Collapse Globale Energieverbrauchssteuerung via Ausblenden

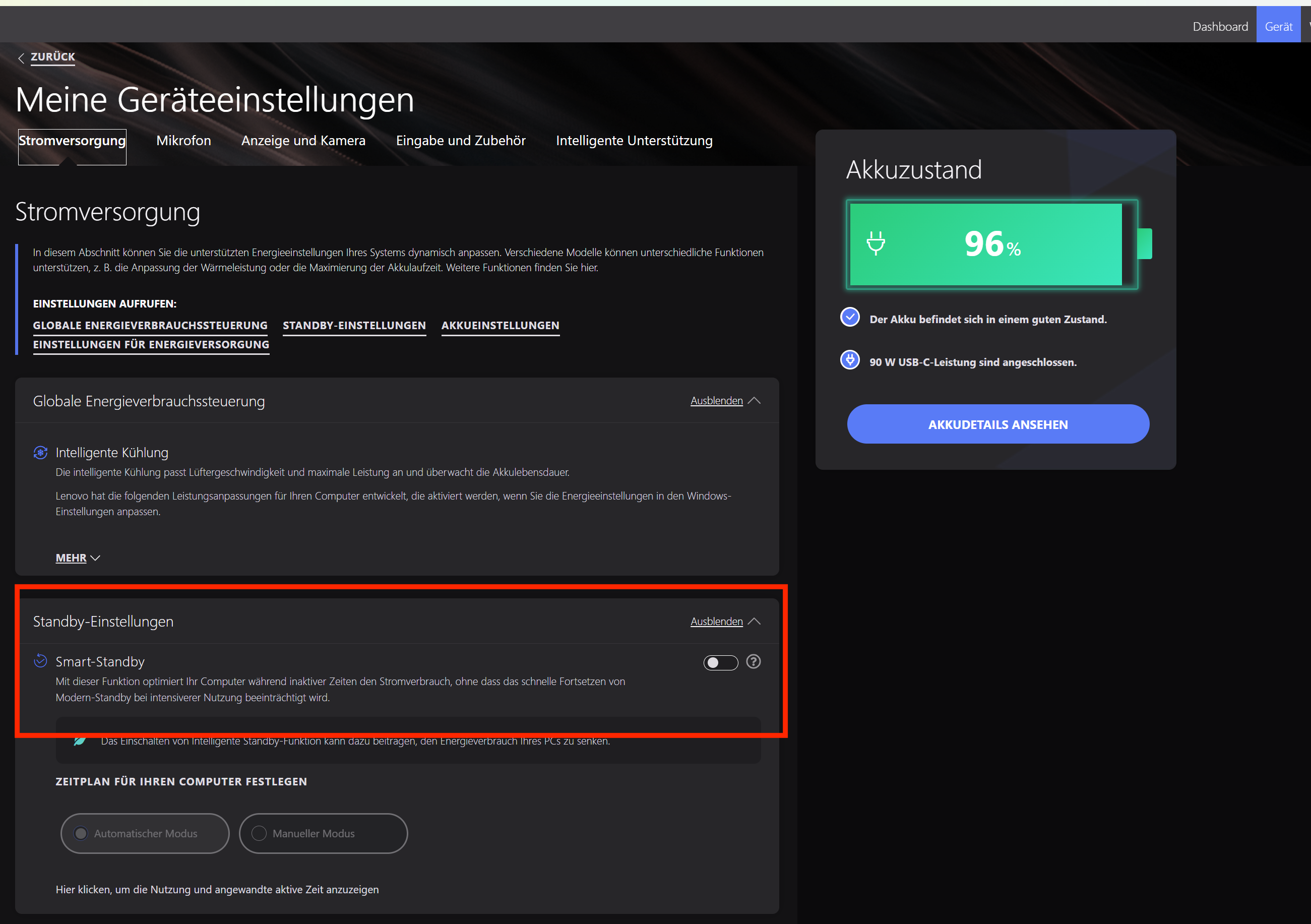click(725, 401)
